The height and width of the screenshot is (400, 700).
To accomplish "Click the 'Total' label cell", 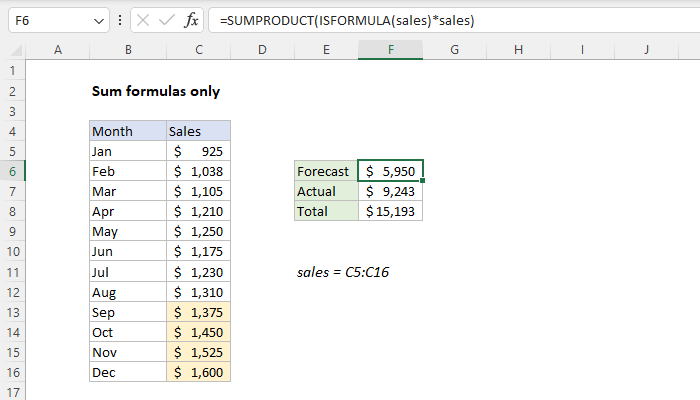I will [x=326, y=212].
